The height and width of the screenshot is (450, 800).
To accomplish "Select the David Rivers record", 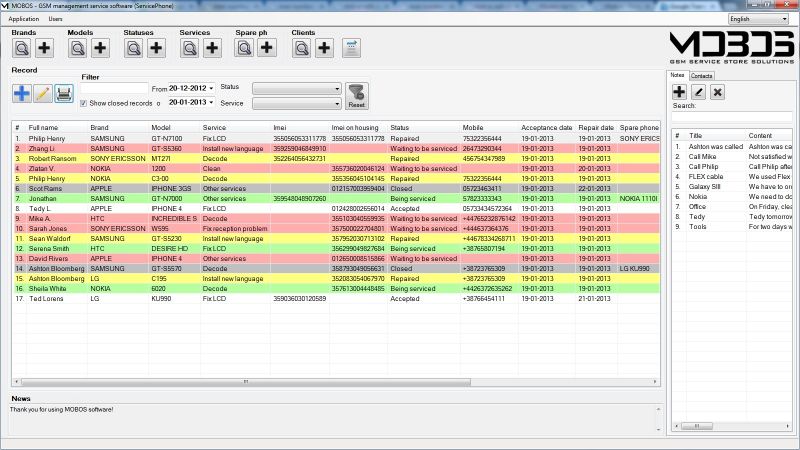I will point(336,259).
